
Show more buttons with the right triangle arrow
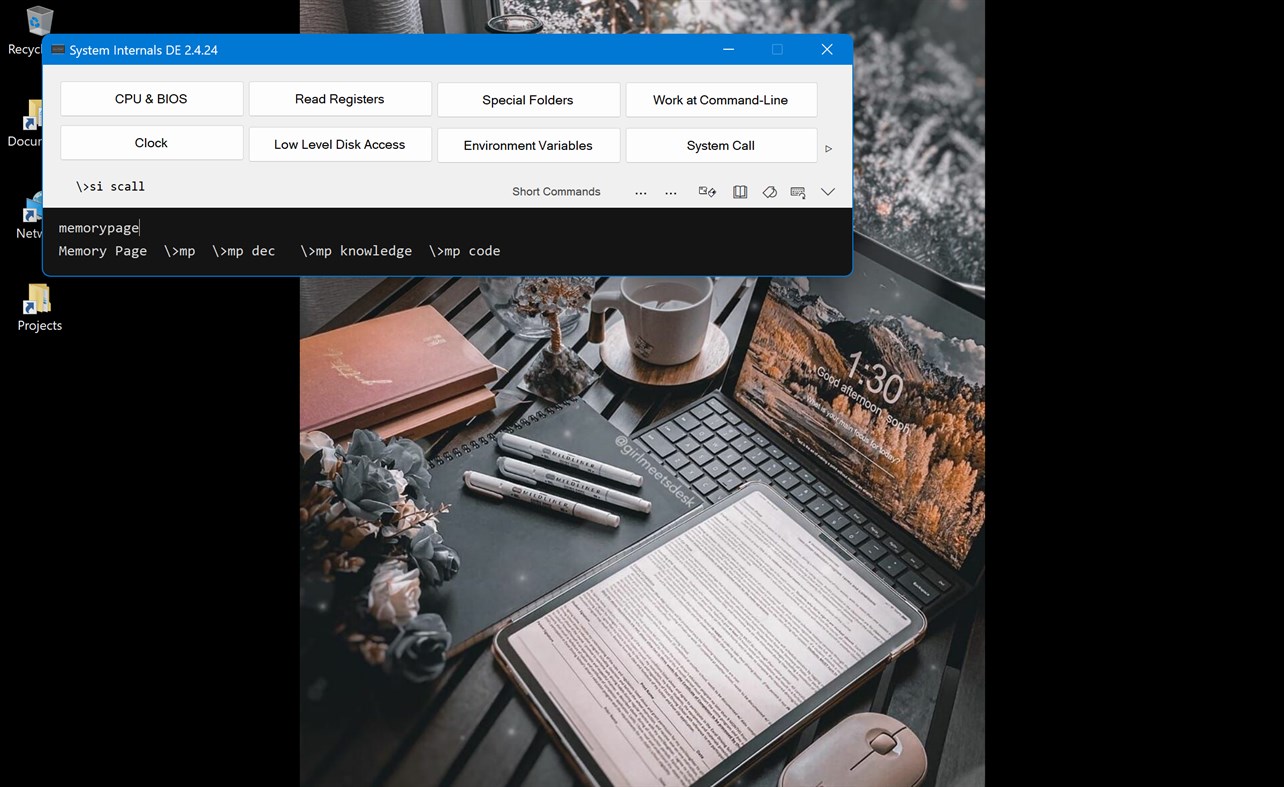click(828, 149)
